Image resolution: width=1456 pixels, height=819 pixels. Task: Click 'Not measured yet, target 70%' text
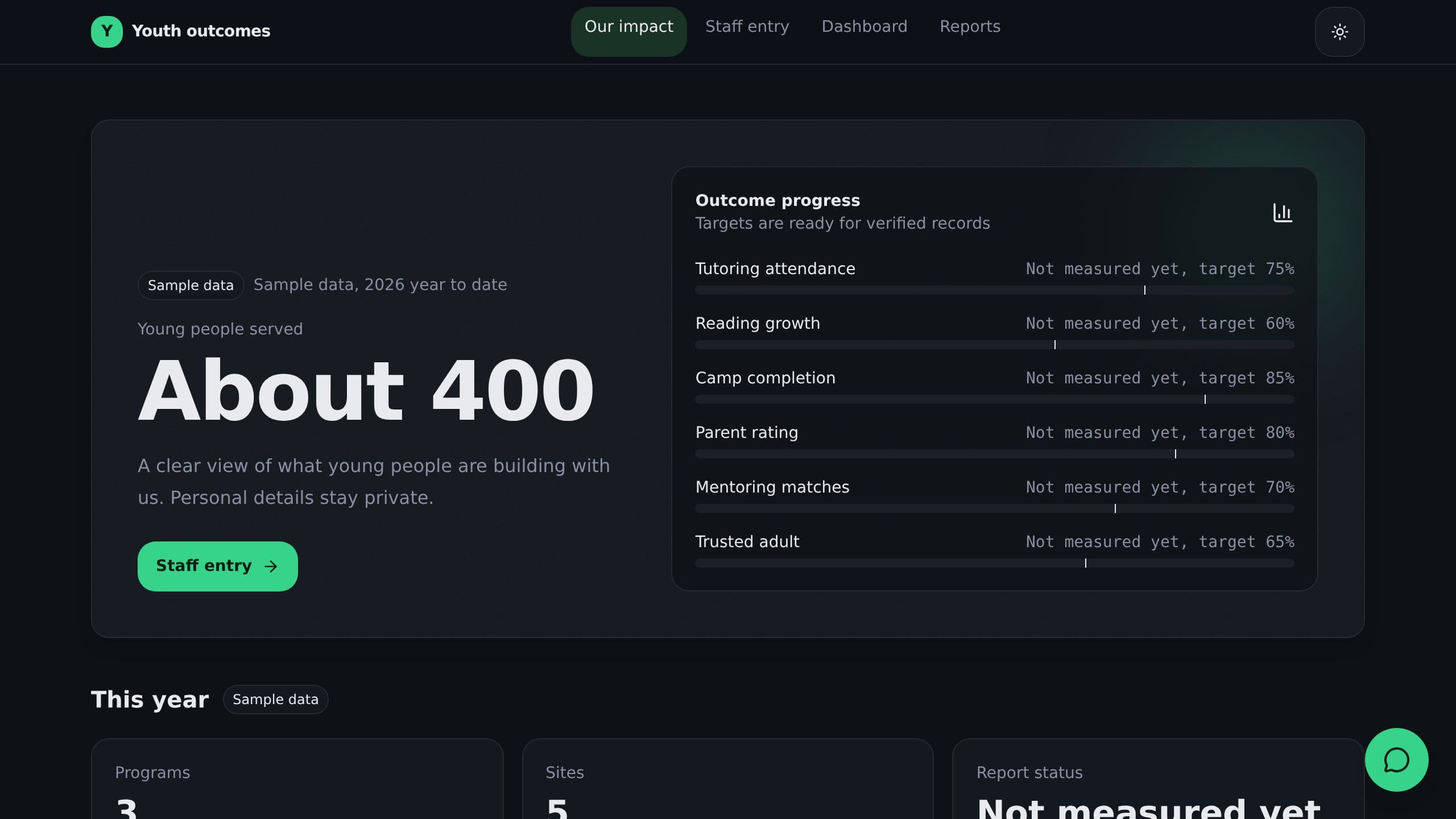point(1160,487)
